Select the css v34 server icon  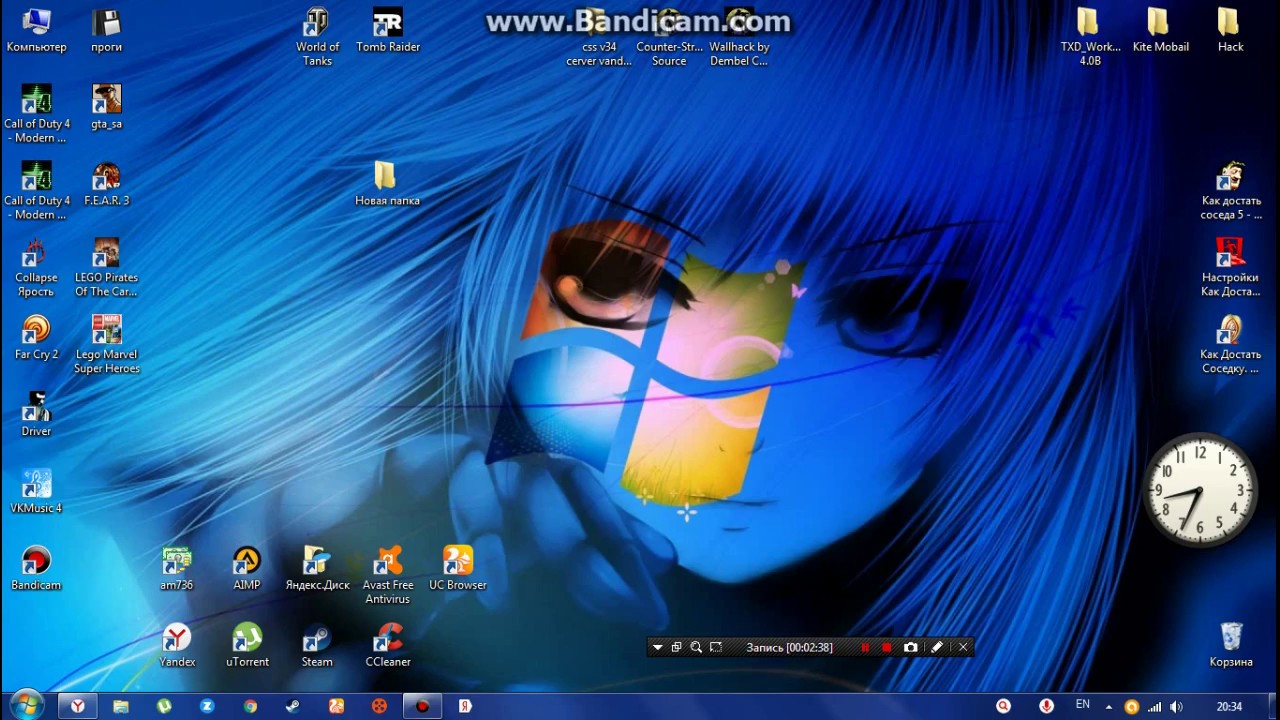coord(599,38)
